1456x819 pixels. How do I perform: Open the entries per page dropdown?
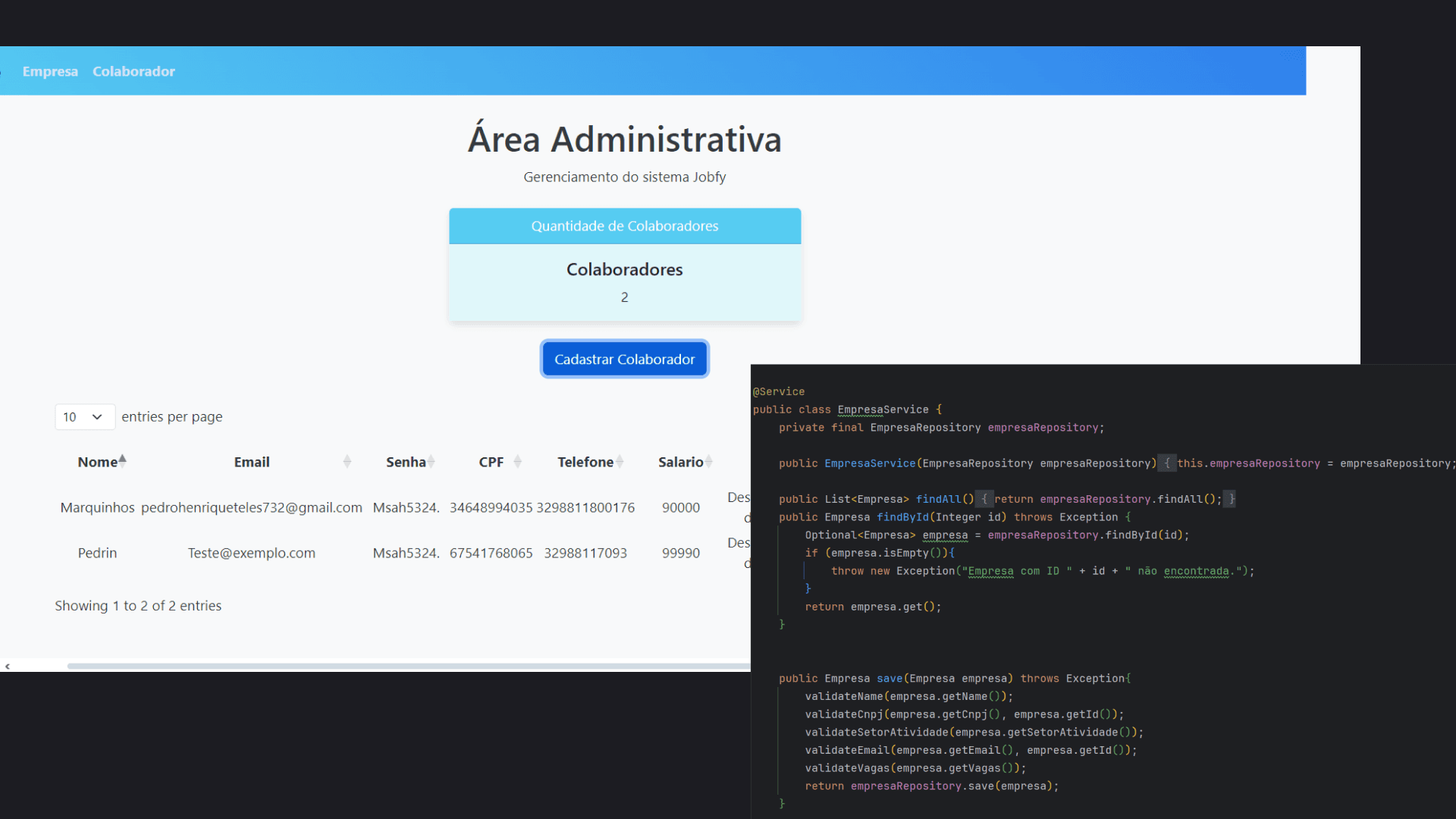pyautogui.click(x=84, y=417)
